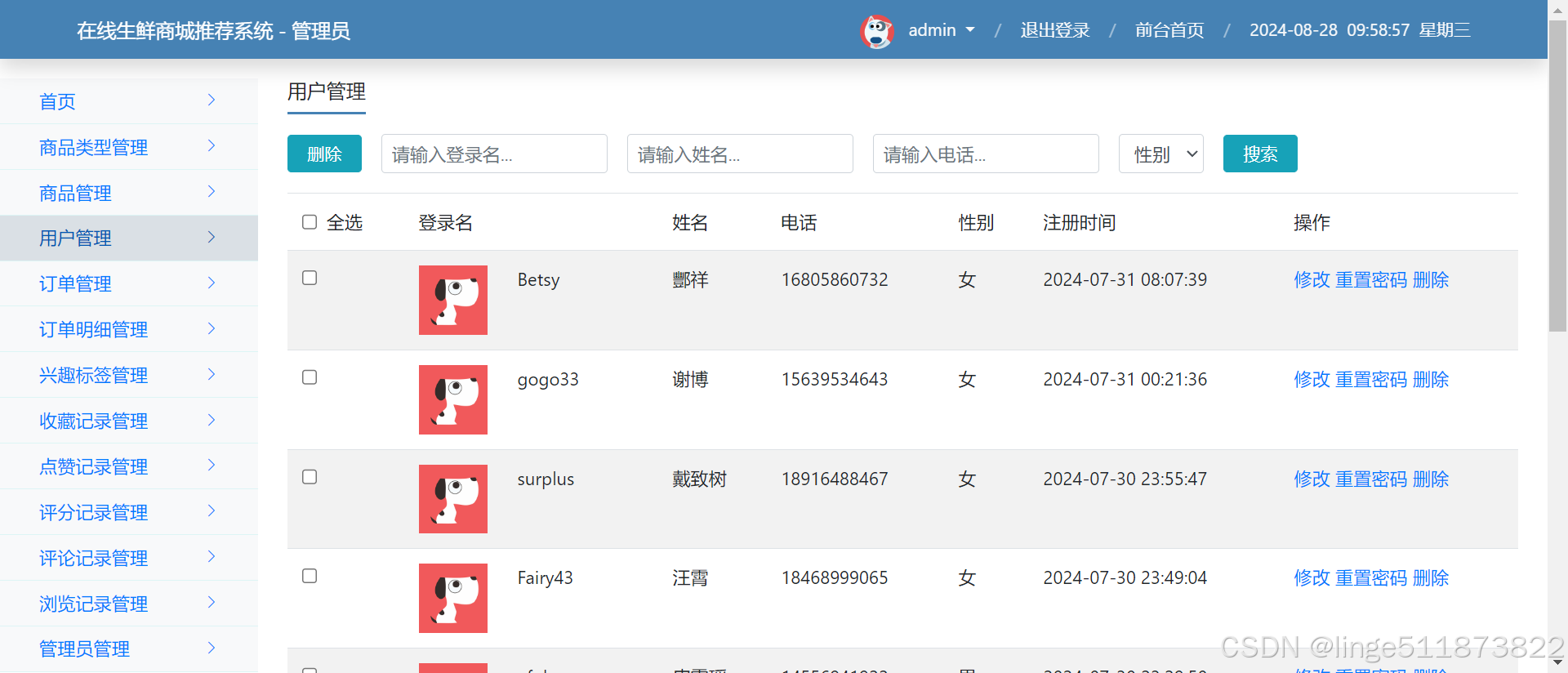The height and width of the screenshot is (673, 1568).
Task: Check the checkbox for user surplus
Action: [x=310, y=477]
